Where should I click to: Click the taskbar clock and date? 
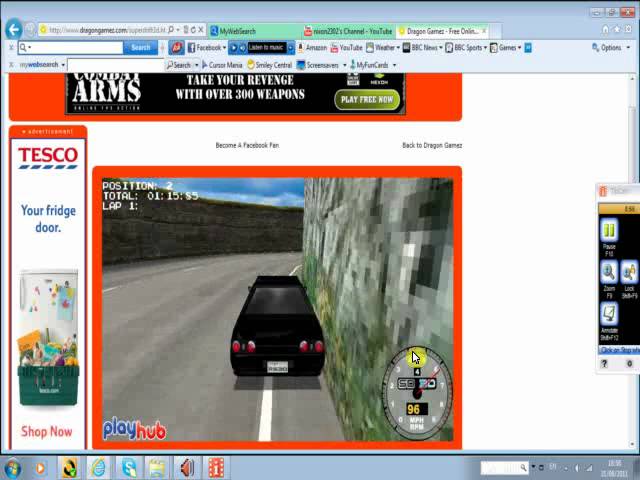coord(614,469)
